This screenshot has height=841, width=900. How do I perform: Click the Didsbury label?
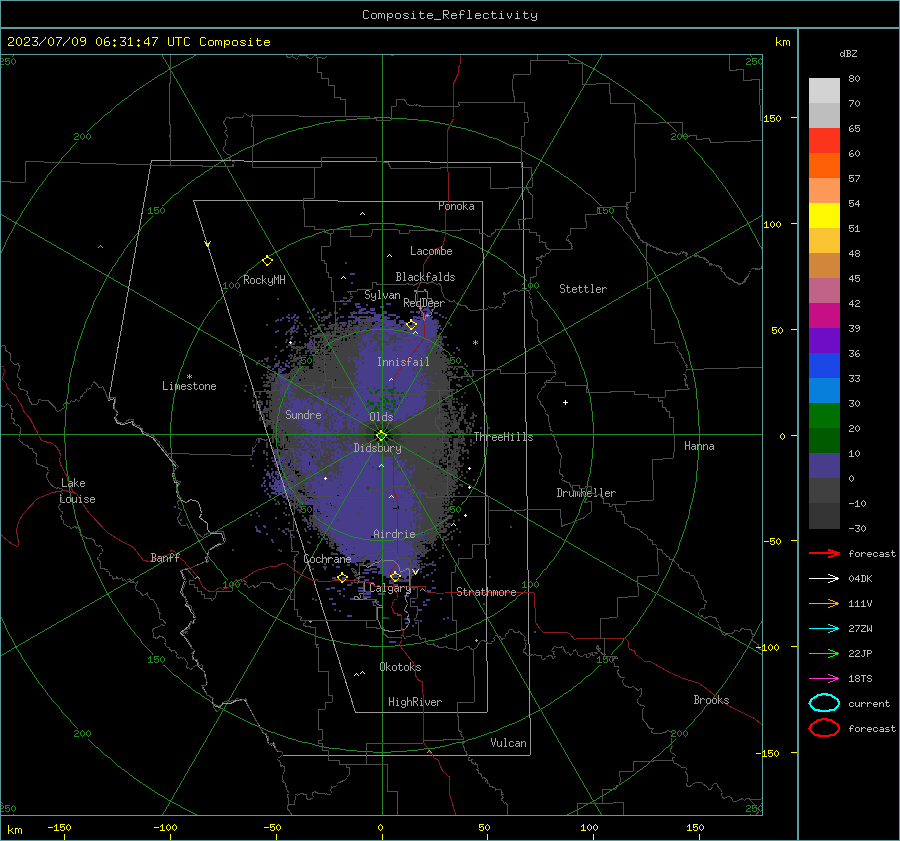(378, 448)
